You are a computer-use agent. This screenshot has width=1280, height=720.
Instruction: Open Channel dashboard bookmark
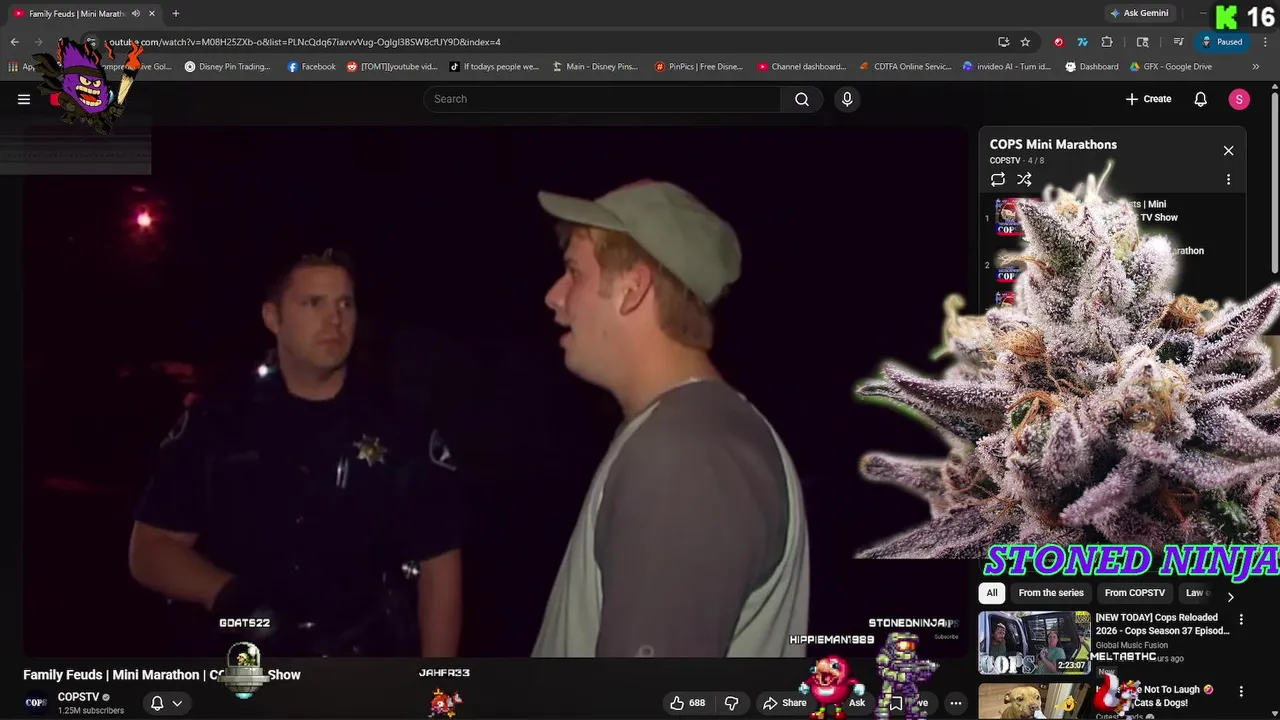click(x=802, y=67)
